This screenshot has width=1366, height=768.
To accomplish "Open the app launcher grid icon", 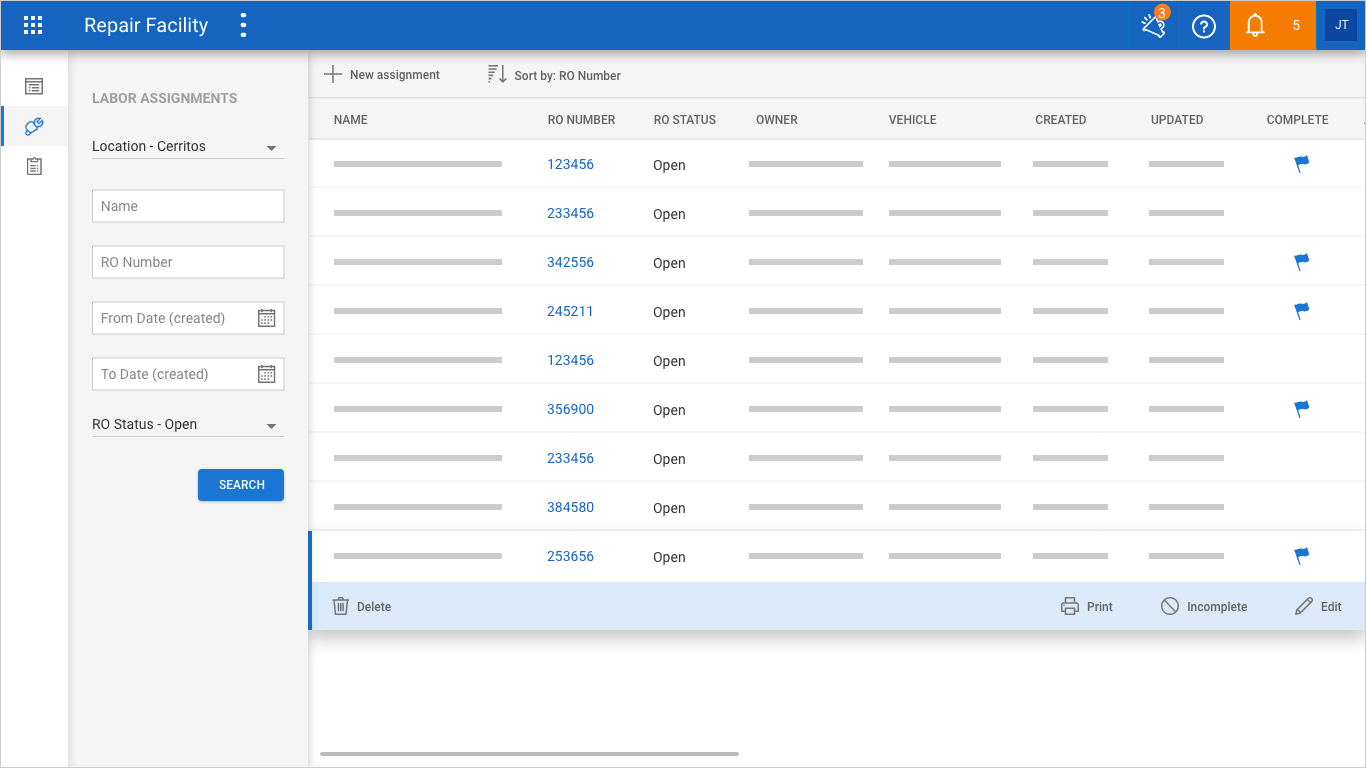I will pyautogui.click(x=33, y=26).
